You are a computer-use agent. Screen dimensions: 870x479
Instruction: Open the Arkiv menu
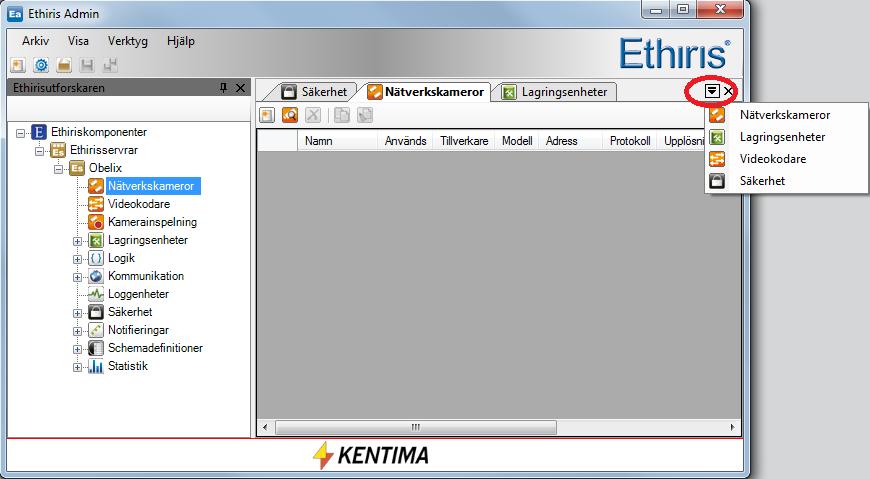(36, 41)
